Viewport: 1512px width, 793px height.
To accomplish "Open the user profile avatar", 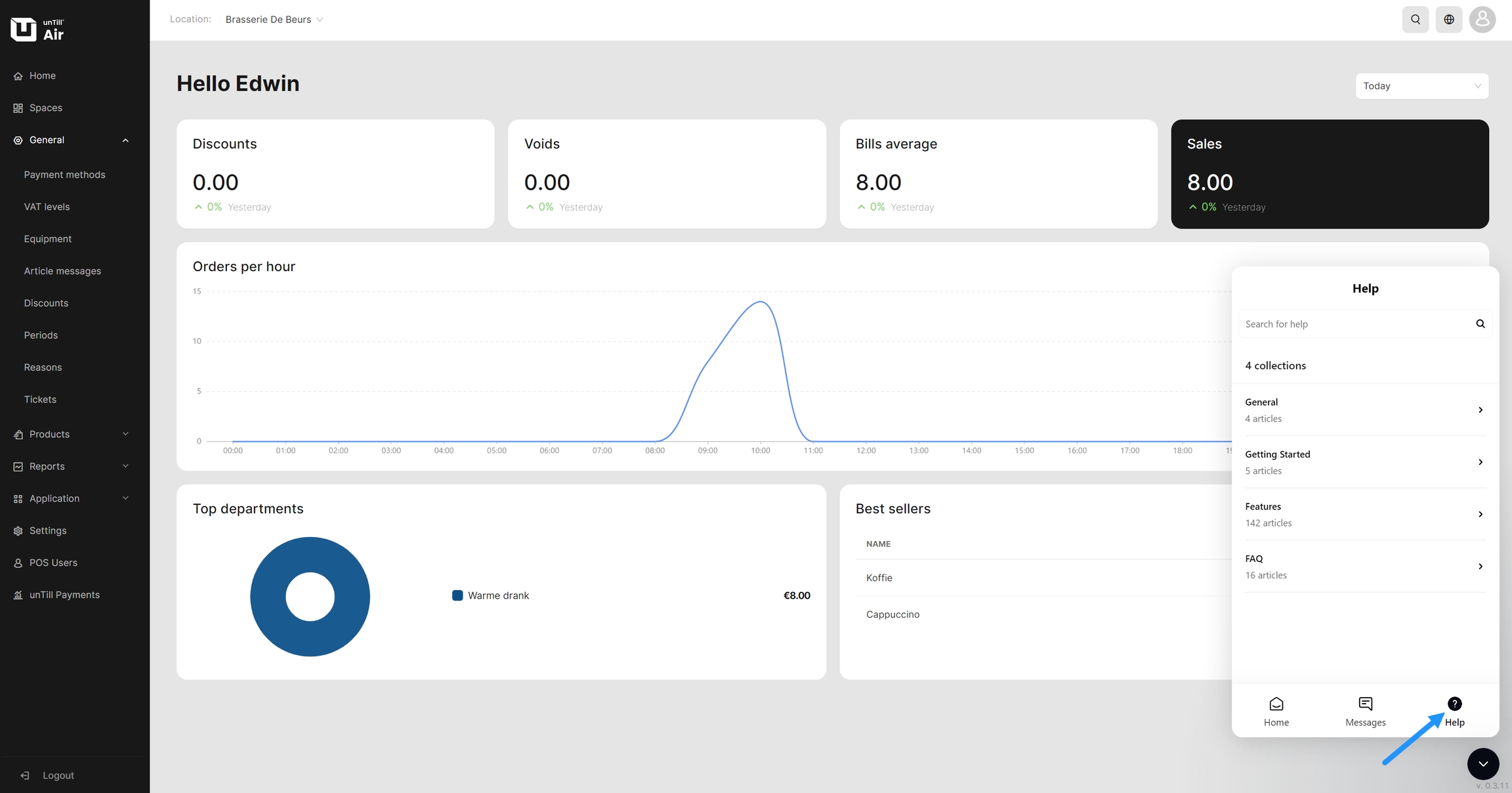I will coord(1482,20).
